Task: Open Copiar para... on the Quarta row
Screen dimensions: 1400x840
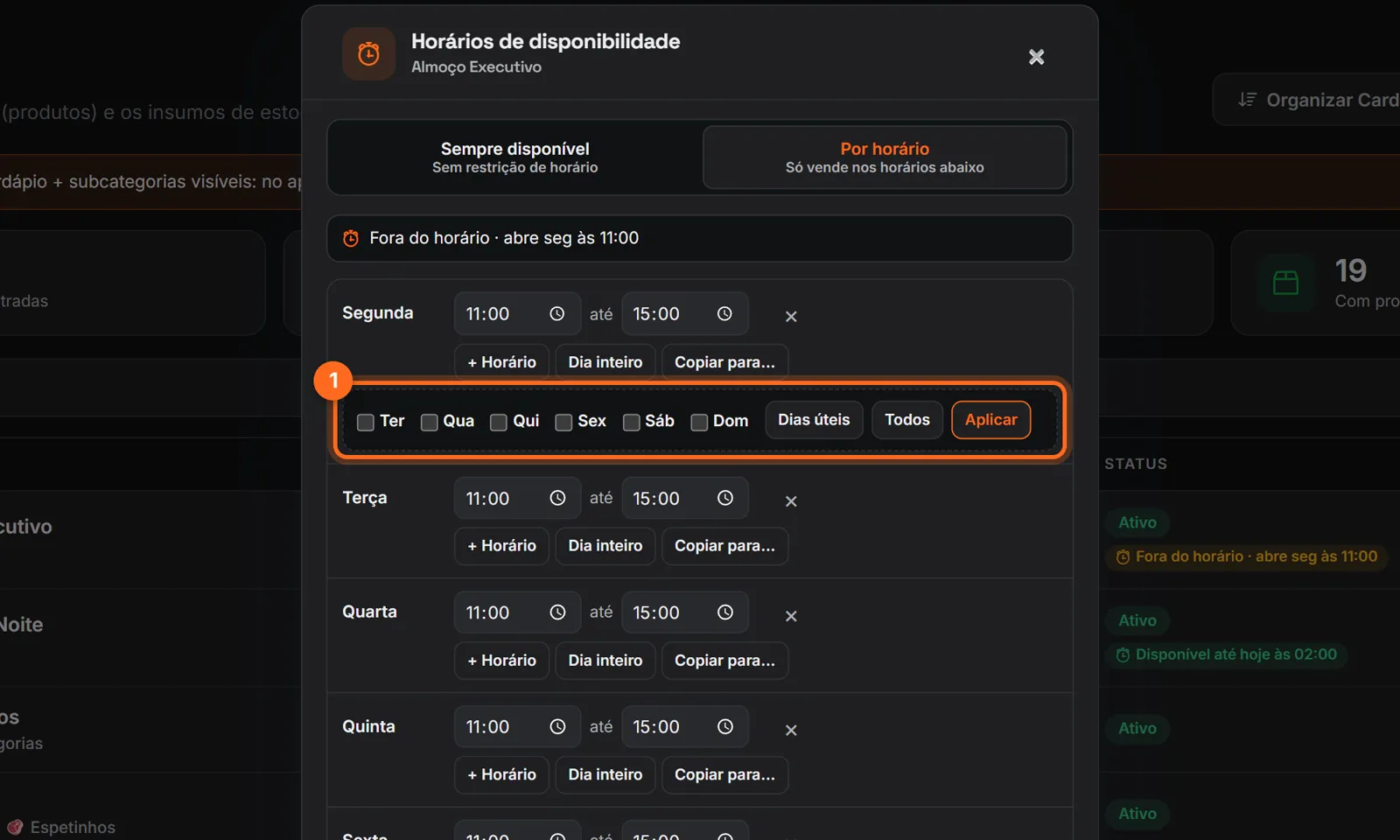Action: click(x=724, y=661)
